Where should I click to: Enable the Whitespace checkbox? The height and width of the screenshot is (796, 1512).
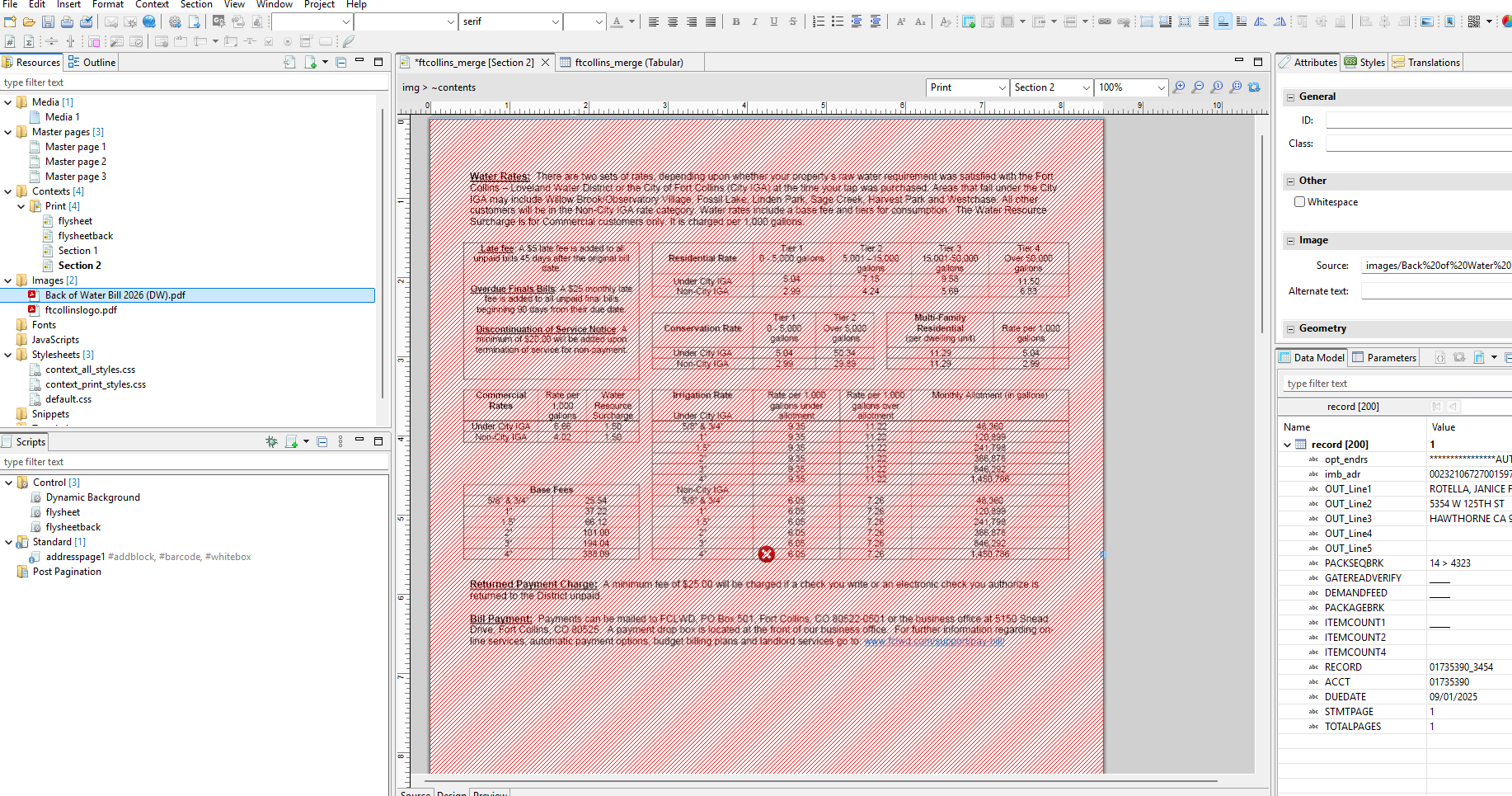1299,202
